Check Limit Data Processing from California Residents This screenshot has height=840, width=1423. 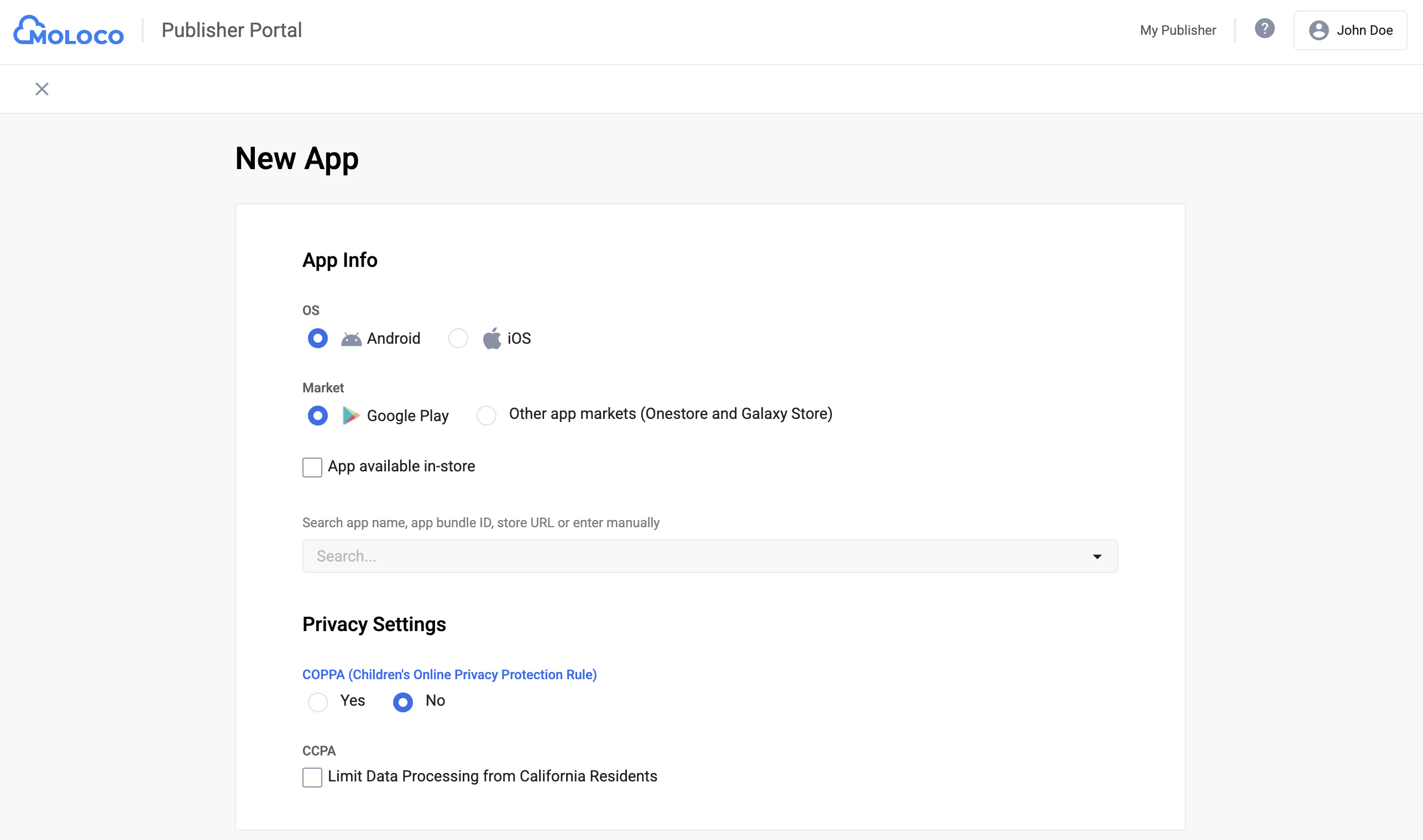point(312,777)
